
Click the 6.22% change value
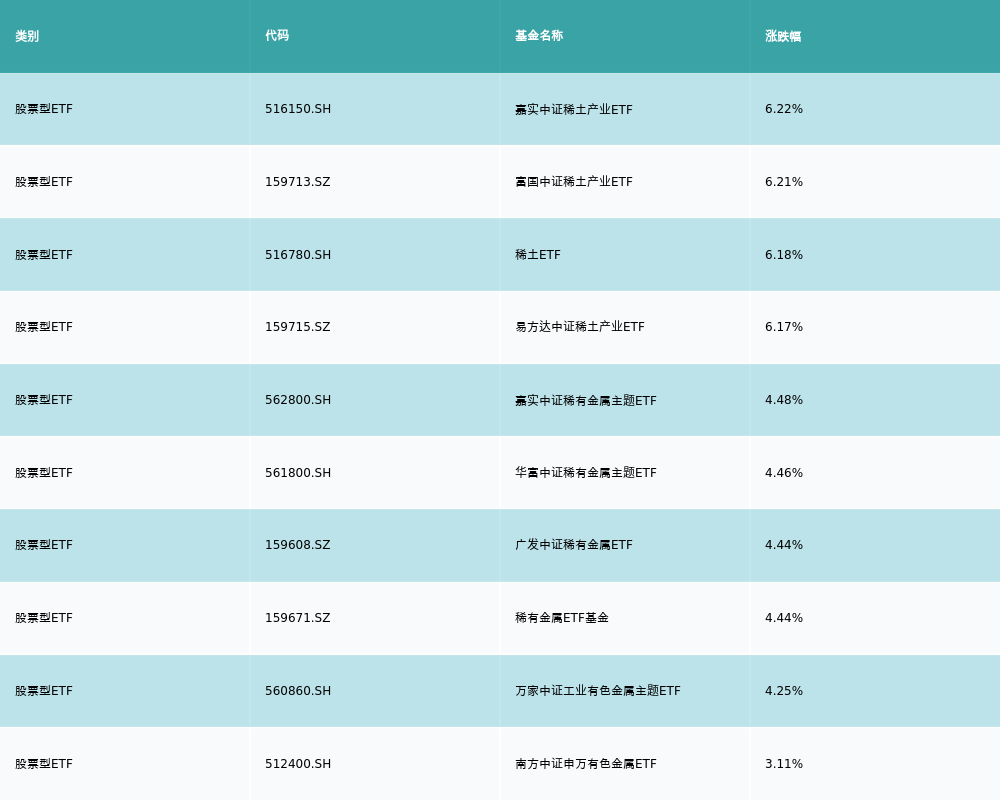784,109
